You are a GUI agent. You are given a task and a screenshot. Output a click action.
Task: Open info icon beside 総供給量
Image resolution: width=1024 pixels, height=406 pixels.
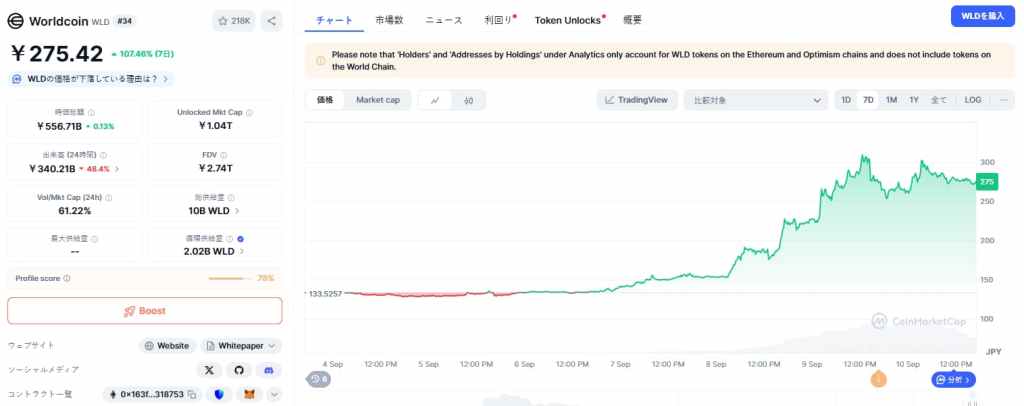point(232,197)
